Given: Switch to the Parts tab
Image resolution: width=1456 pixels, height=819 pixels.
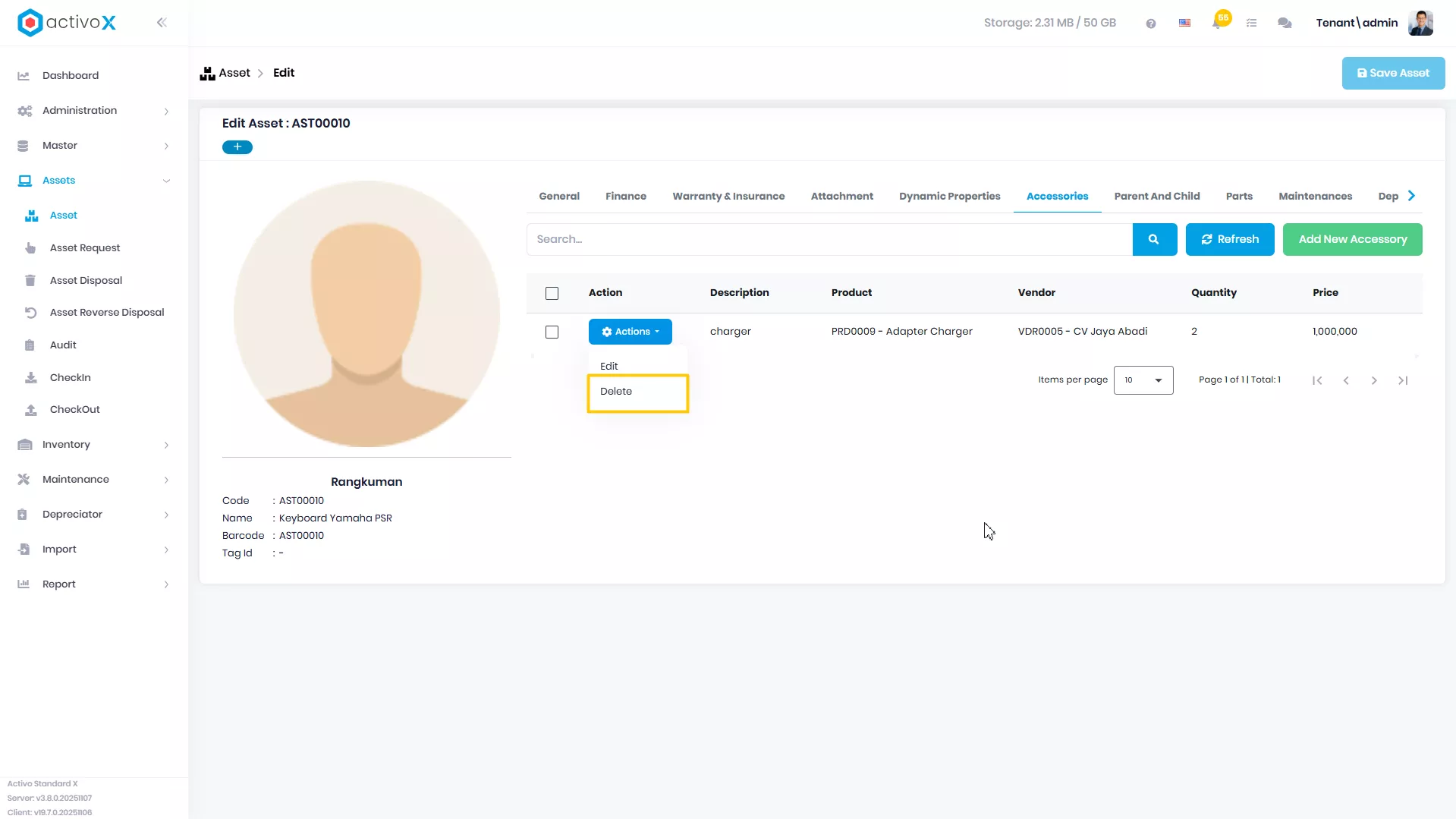Looking at the screenshot, I should pyautogui.click(x=1239, y=196).
